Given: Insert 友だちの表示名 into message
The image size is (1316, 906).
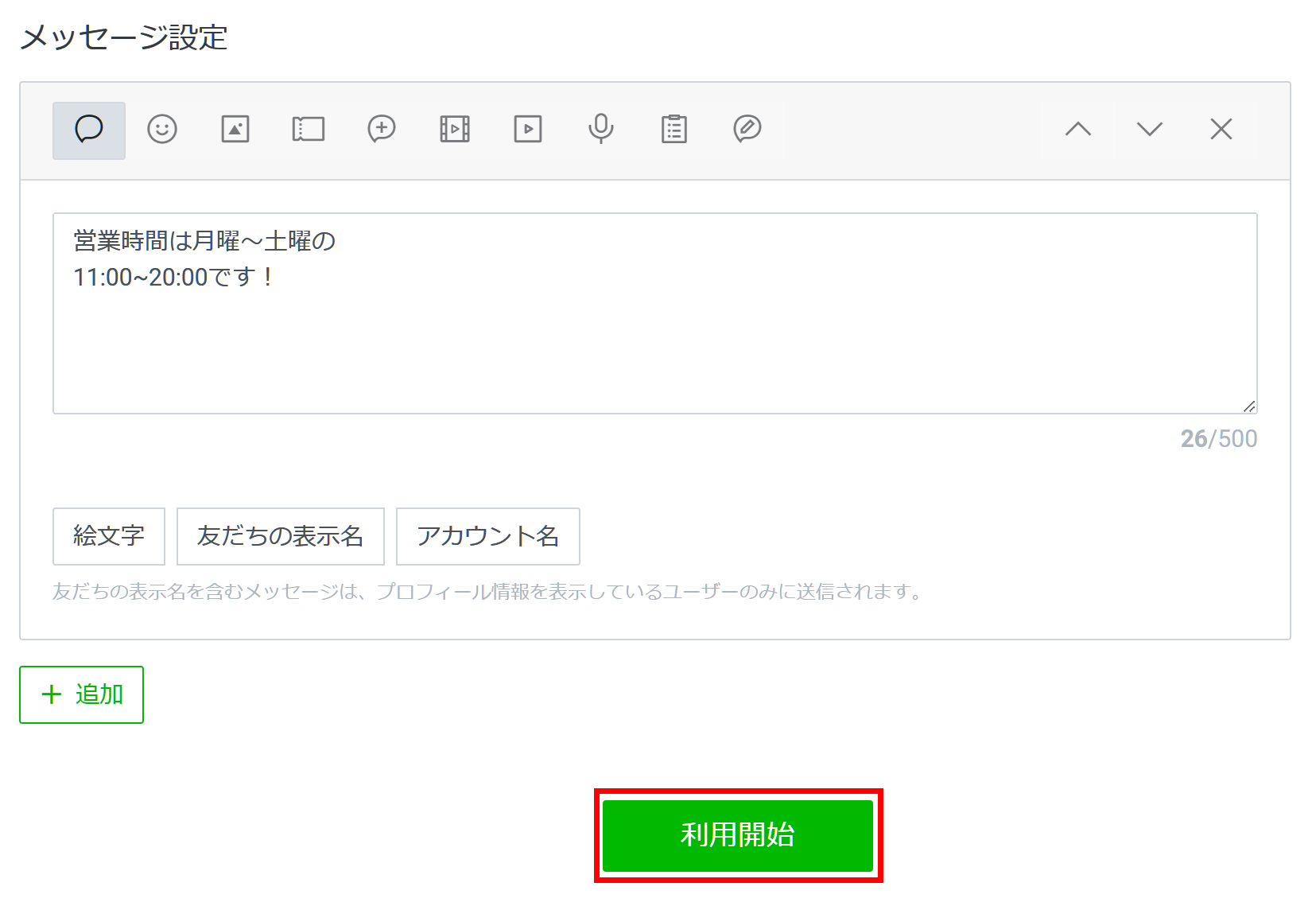Looking at the screenshot, I should pos(280,536).
